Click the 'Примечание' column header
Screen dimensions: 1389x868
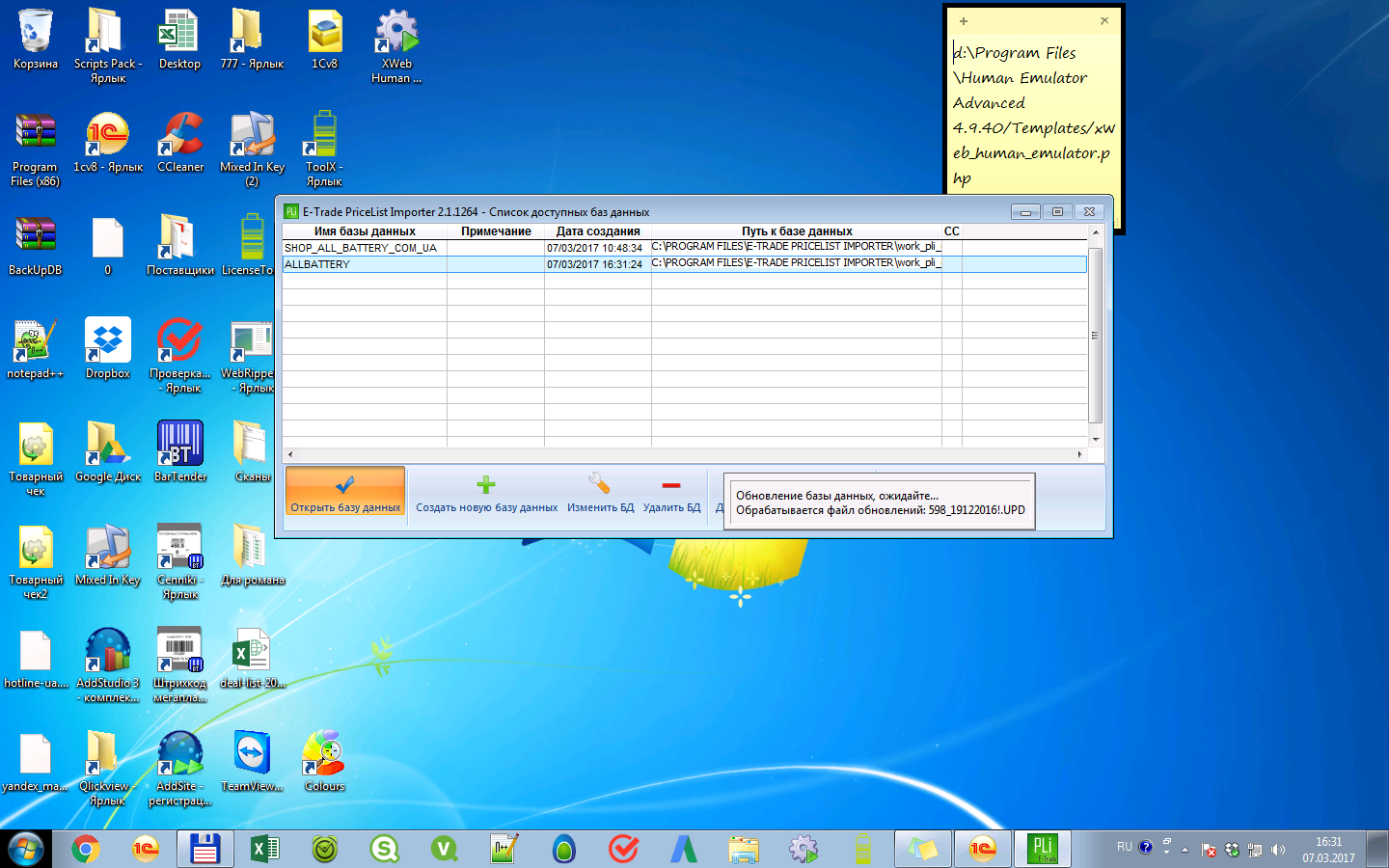point(496,231)
